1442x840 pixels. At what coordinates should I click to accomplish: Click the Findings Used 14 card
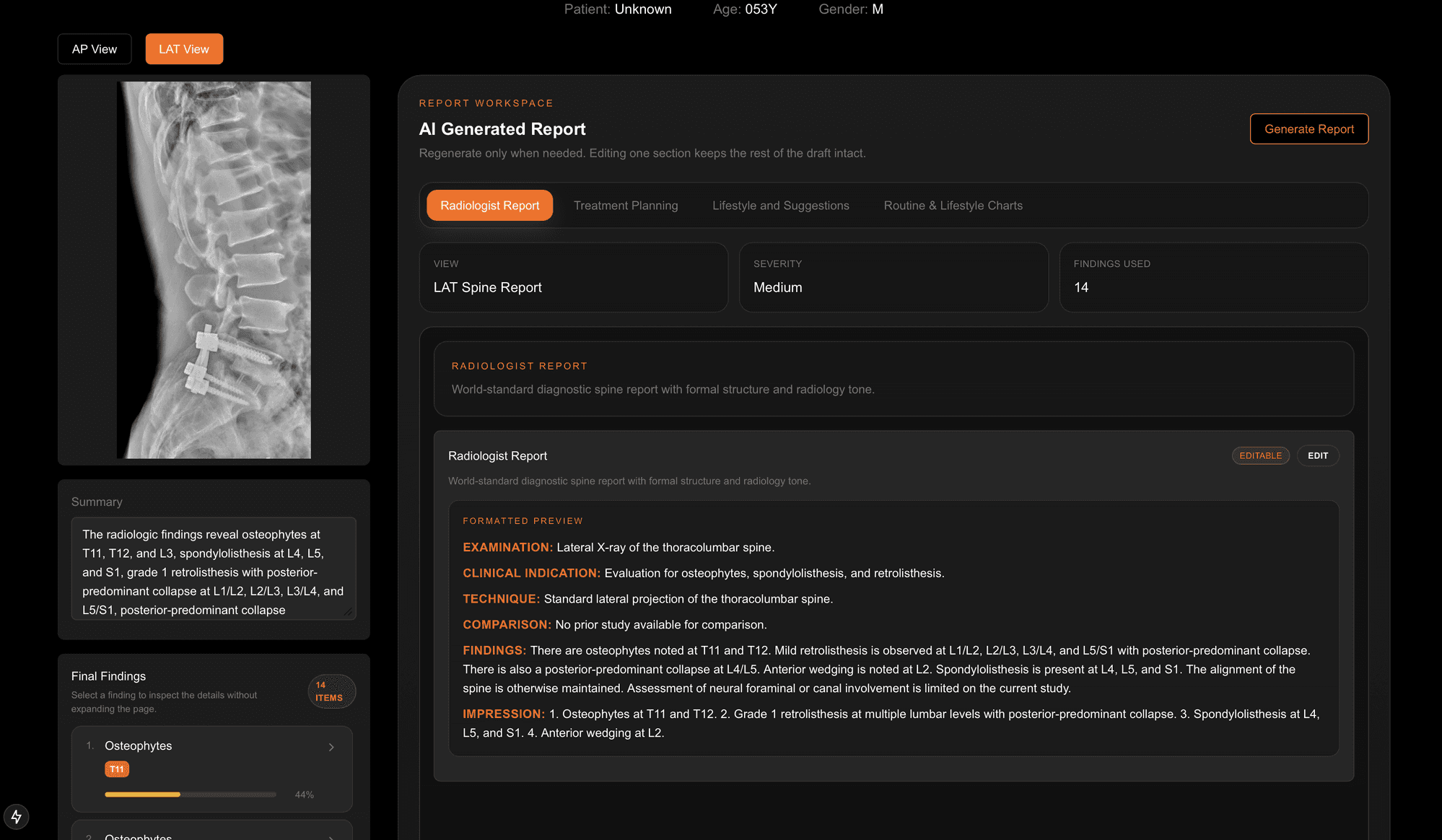(1214, 278)
